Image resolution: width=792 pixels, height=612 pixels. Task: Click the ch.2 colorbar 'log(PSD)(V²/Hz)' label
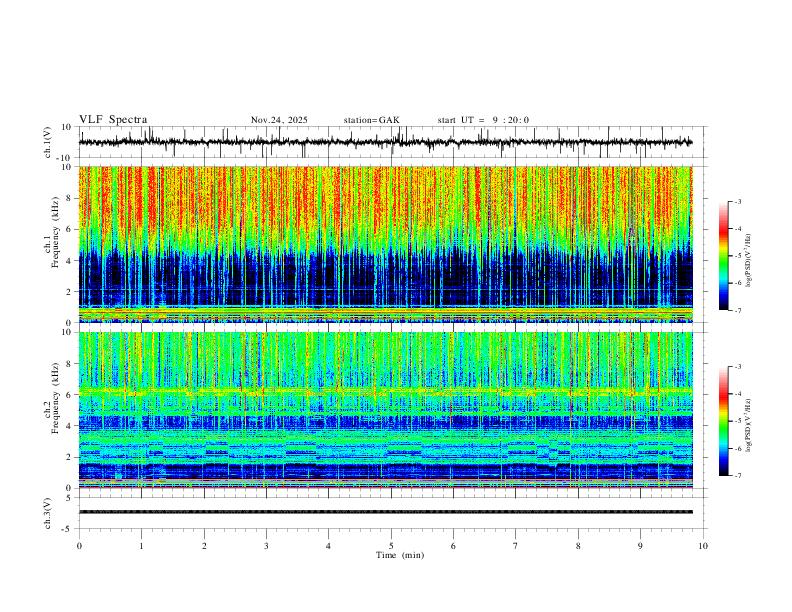(749, 425)
